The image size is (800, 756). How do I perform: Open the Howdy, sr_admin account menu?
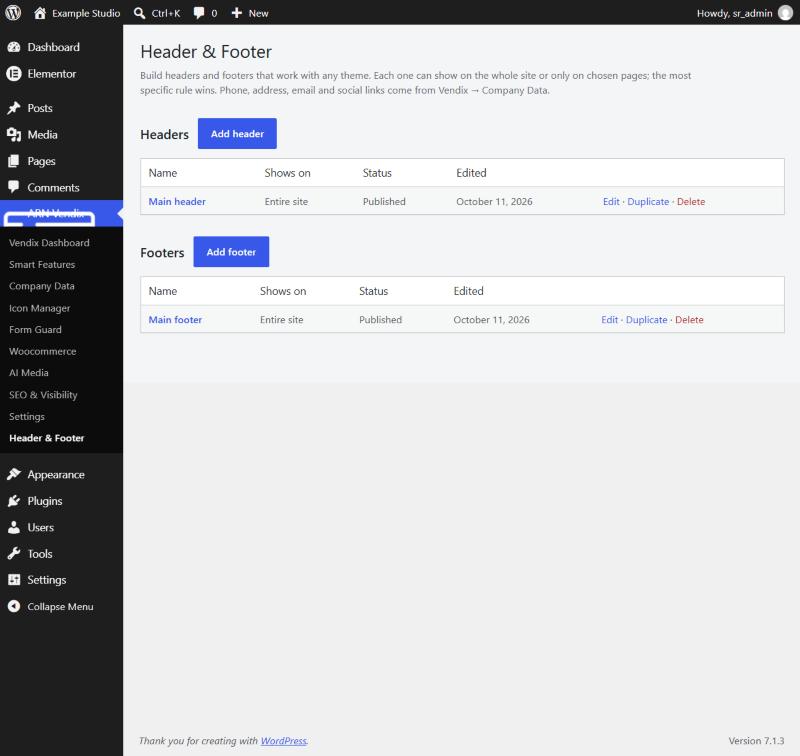tap(734, 13)
